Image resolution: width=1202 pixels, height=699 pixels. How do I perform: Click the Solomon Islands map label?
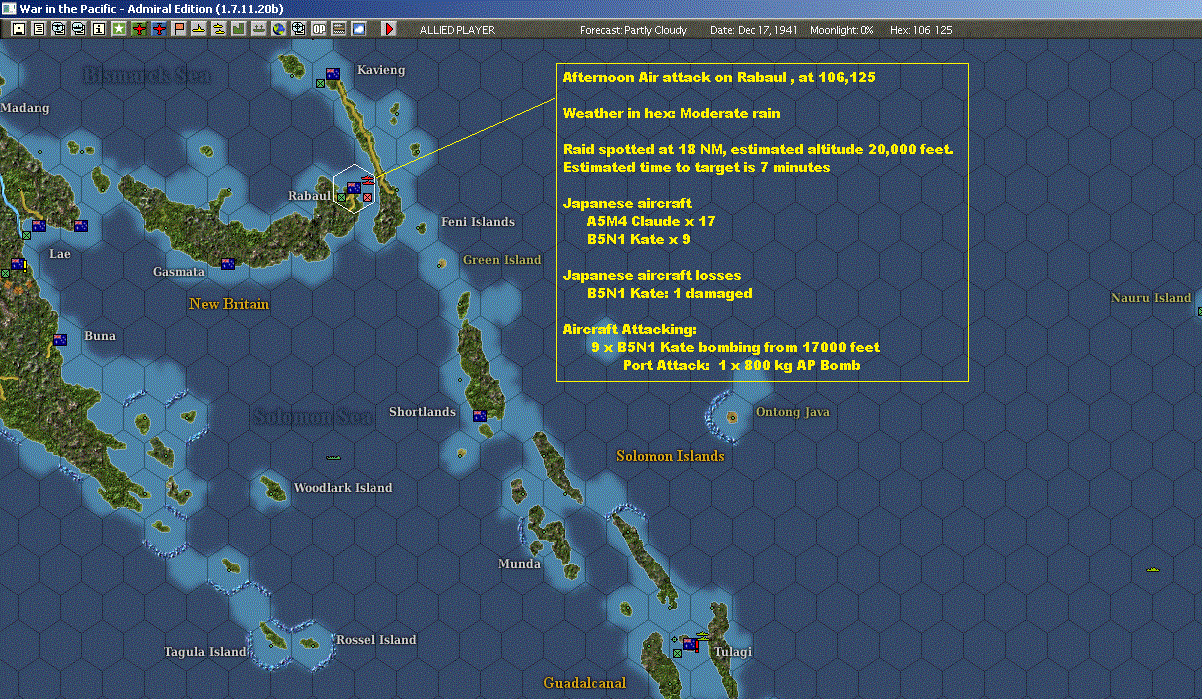pos(670,456)
